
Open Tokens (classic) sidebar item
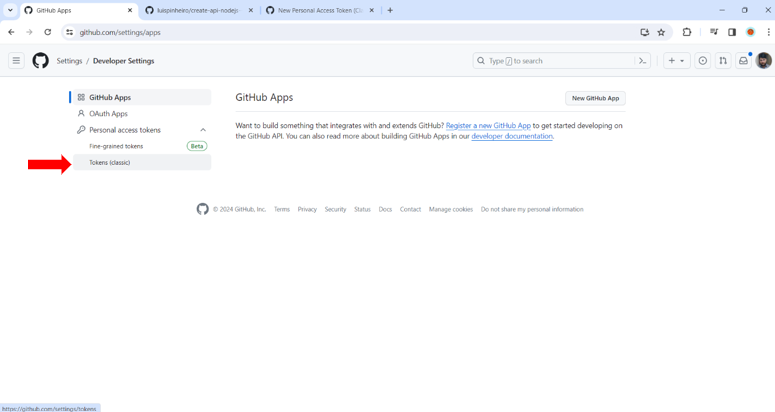[142, 163]
